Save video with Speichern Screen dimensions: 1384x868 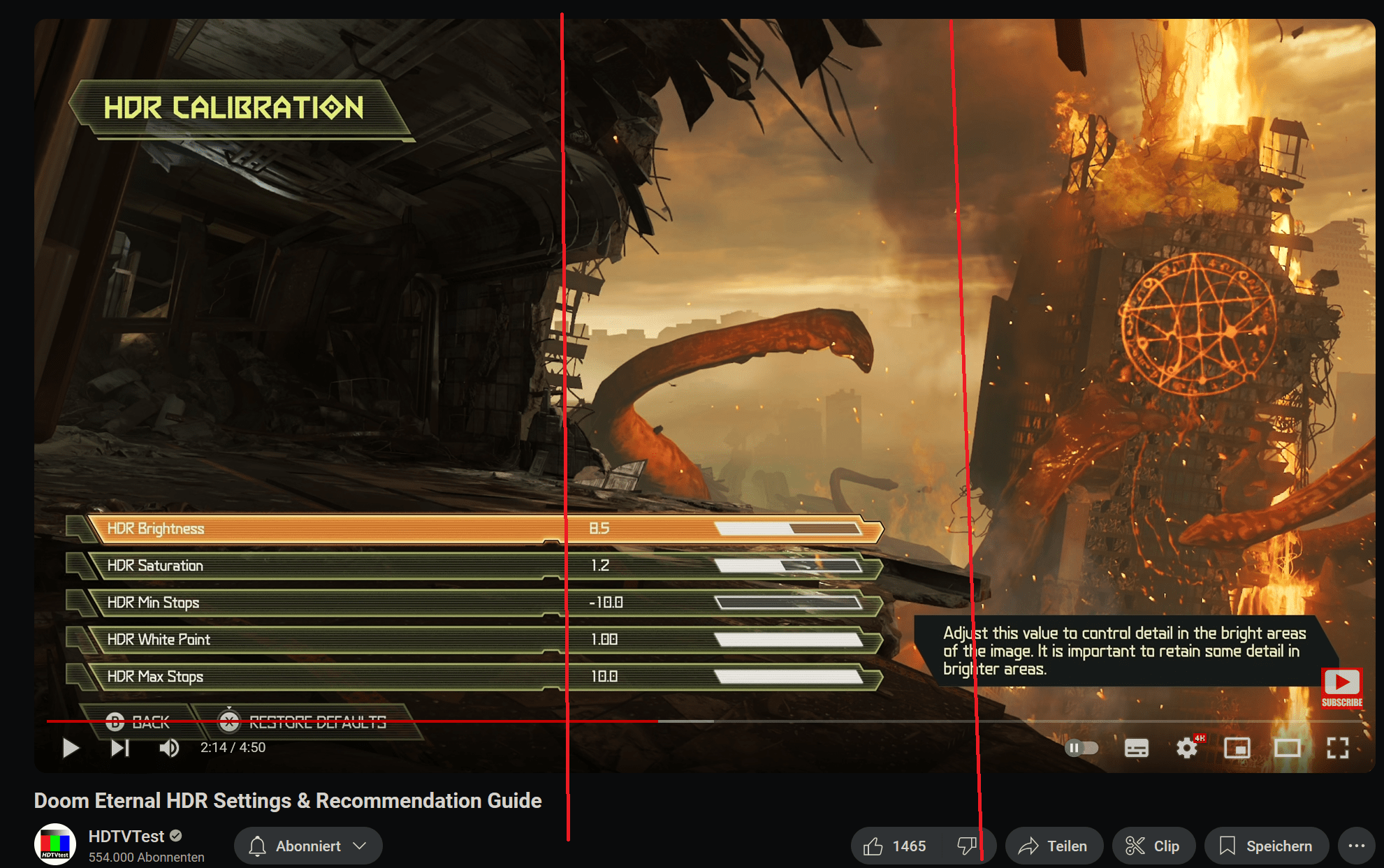(x=1267, y=846)
